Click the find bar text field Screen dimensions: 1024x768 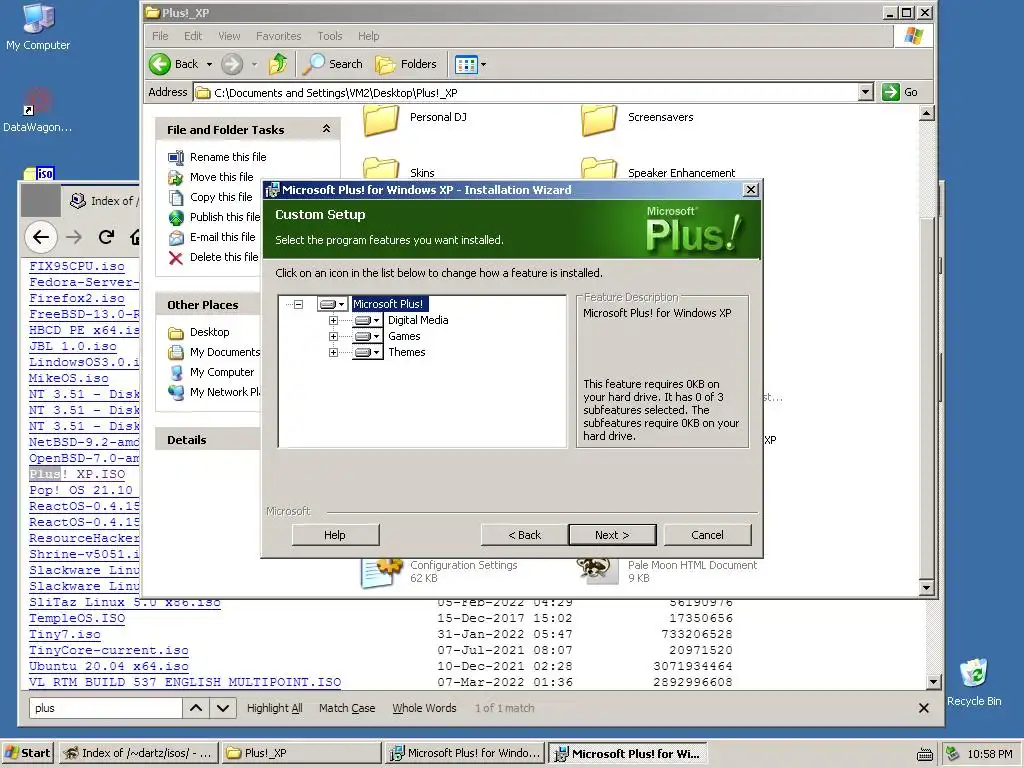pos(105,708)
